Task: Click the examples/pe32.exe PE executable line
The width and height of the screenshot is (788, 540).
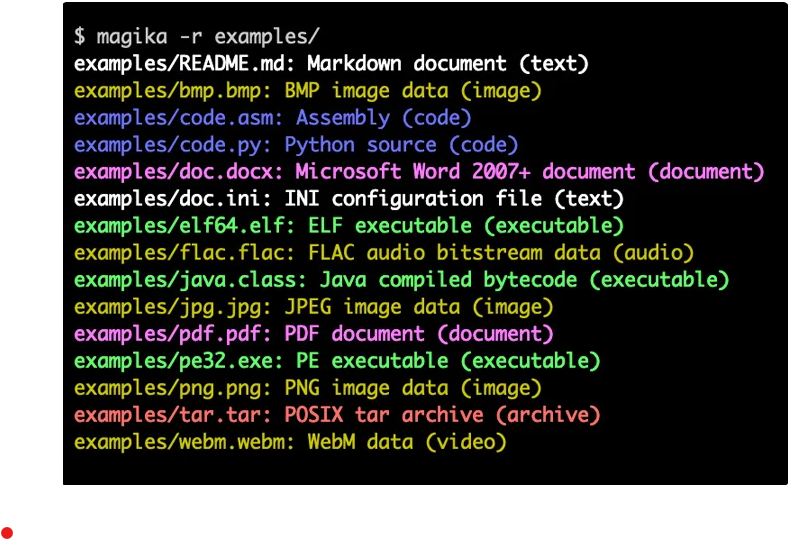Action: [337, 361]
